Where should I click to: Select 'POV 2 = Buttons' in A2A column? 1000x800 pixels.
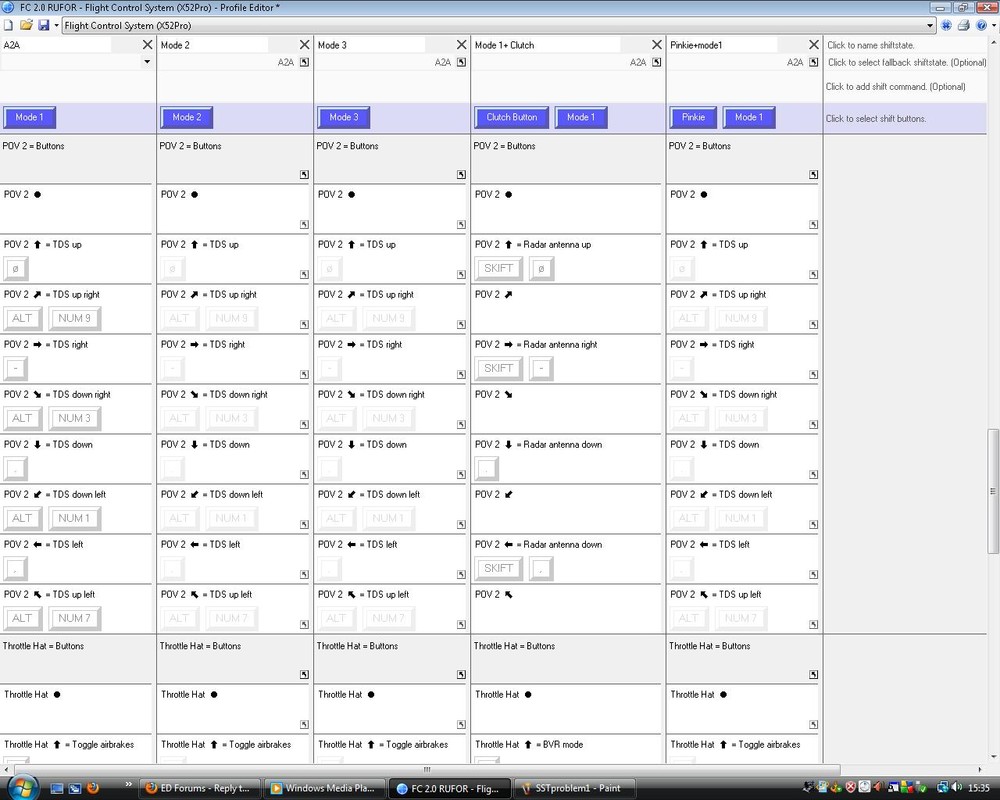33,146
